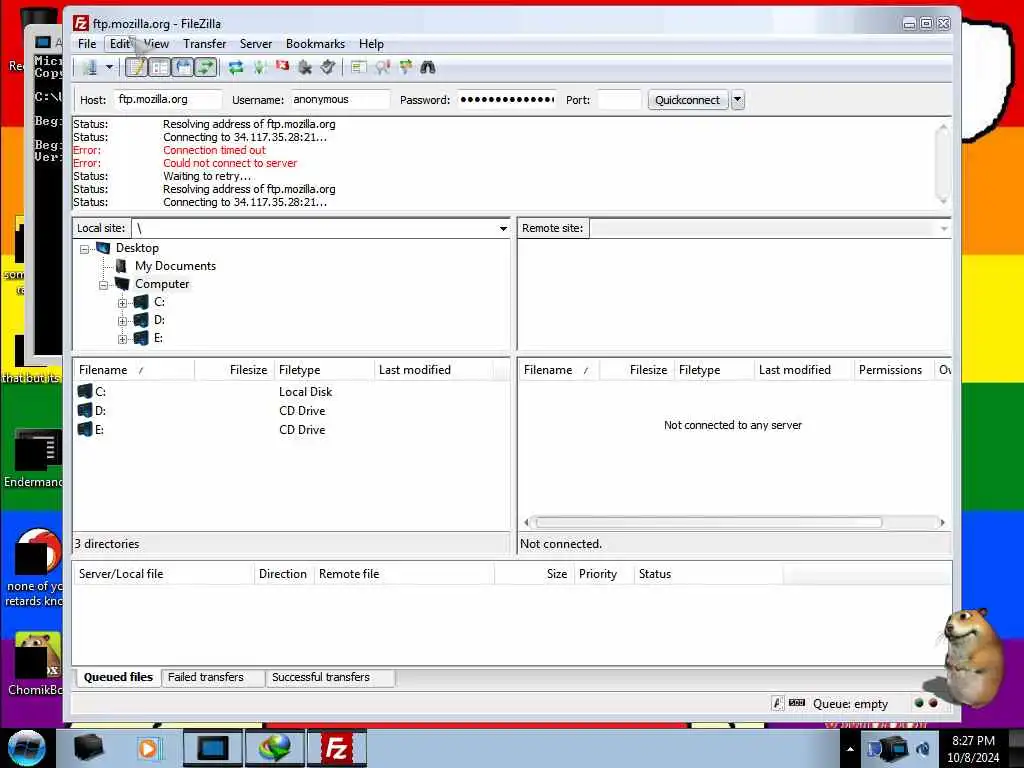Click the encryption status icon in status bar
Screen dimensions: 1024x768
click(777, 703)
